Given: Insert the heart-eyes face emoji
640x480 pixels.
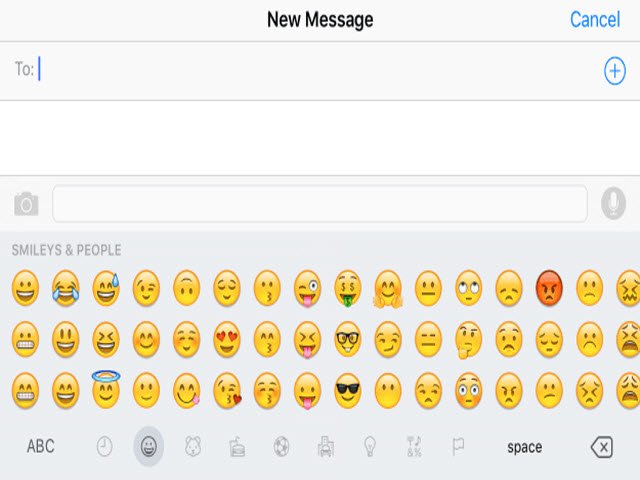Looking at the screenshot, I should (x=227, y=339).
